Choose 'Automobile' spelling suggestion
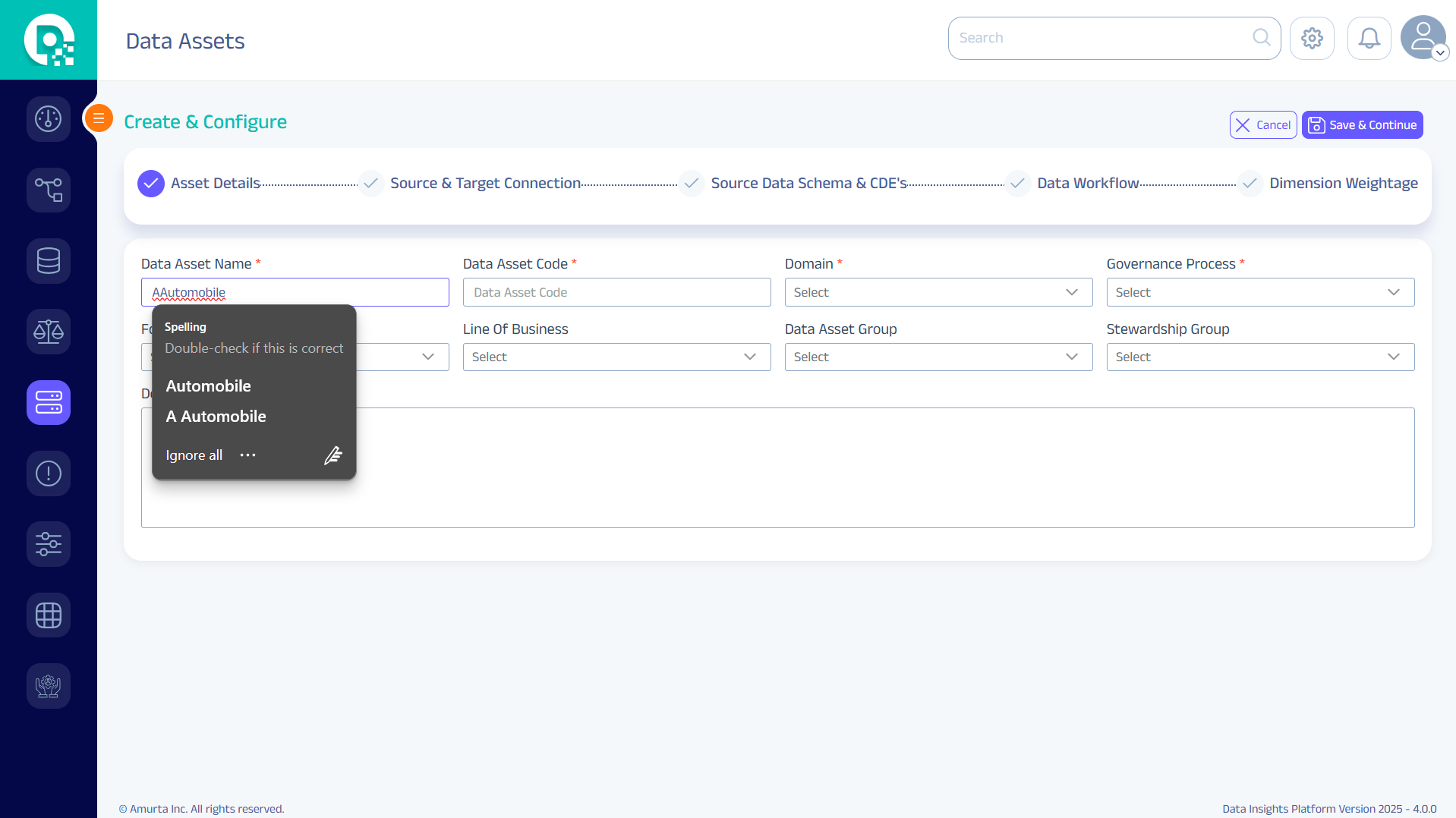1456x818 pixels. pos(209,386)
